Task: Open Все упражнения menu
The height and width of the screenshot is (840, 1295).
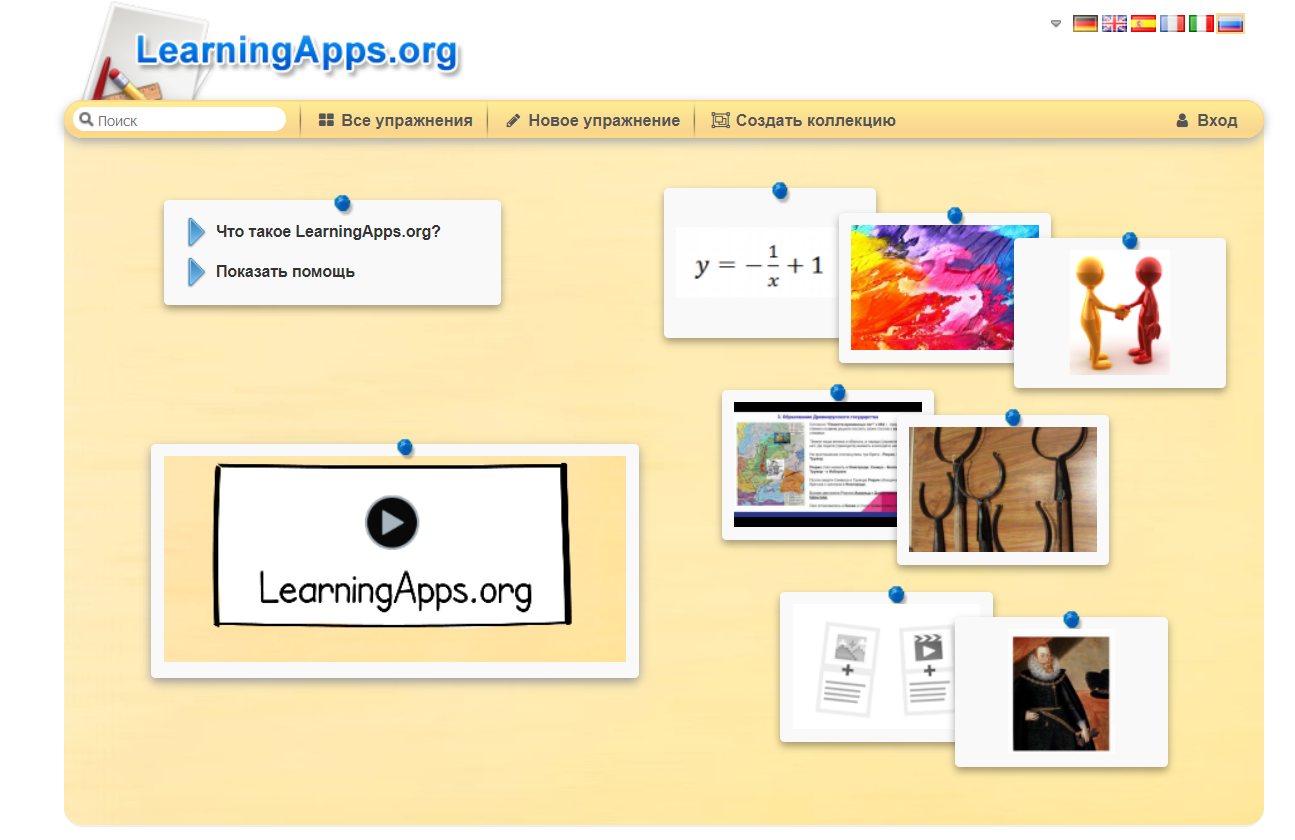Action: [x=395, y=120]
